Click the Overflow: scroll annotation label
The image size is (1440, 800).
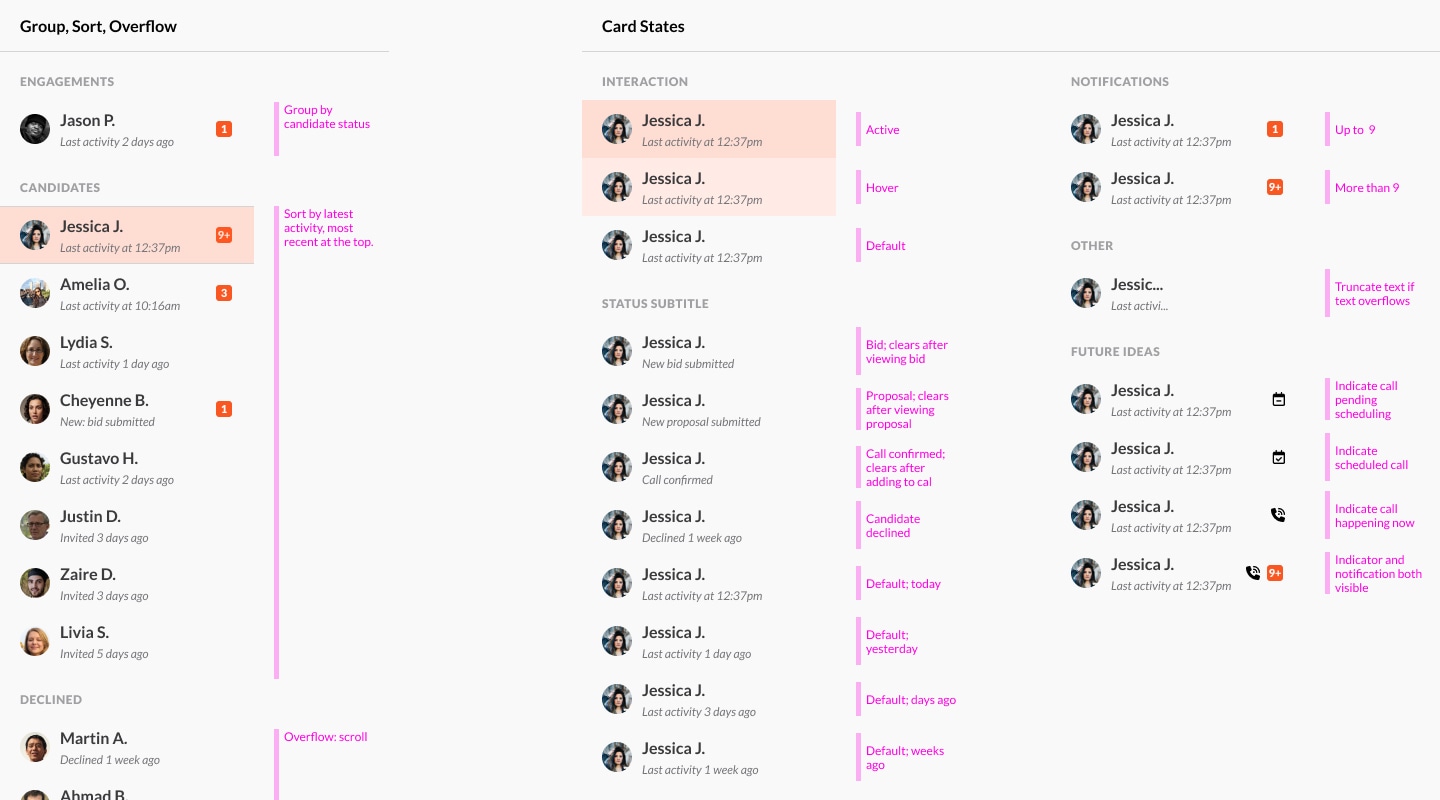(x=325, y=736)
